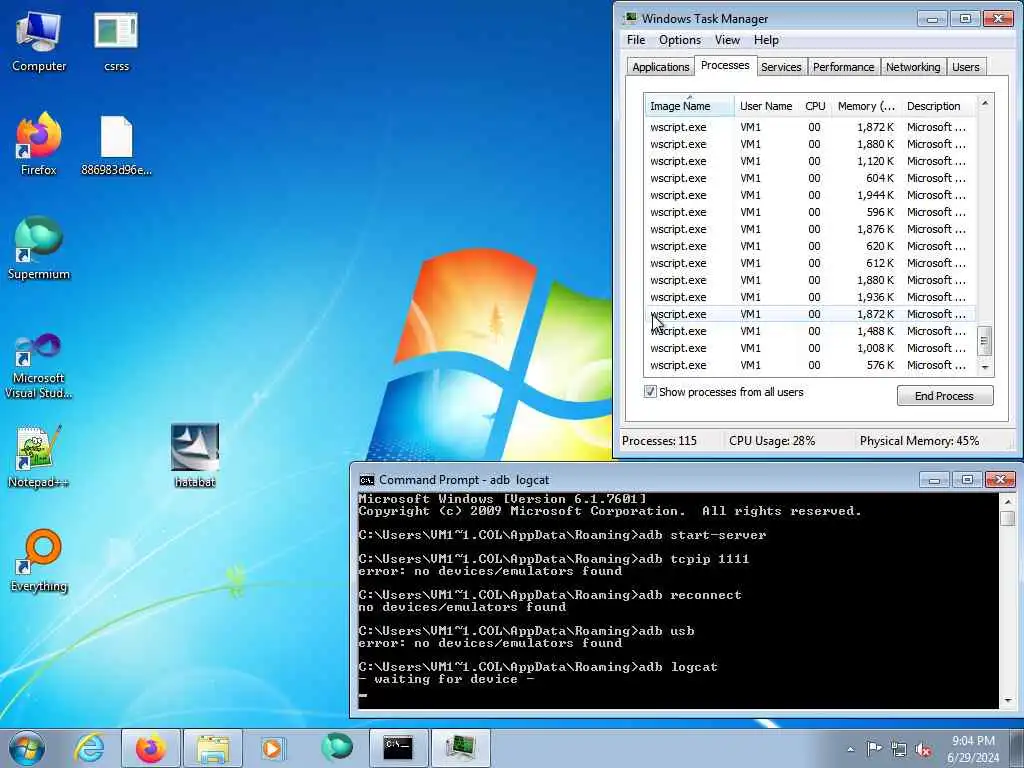Switch to the Users tab
1024x768 pixels.
click(965, 67)
